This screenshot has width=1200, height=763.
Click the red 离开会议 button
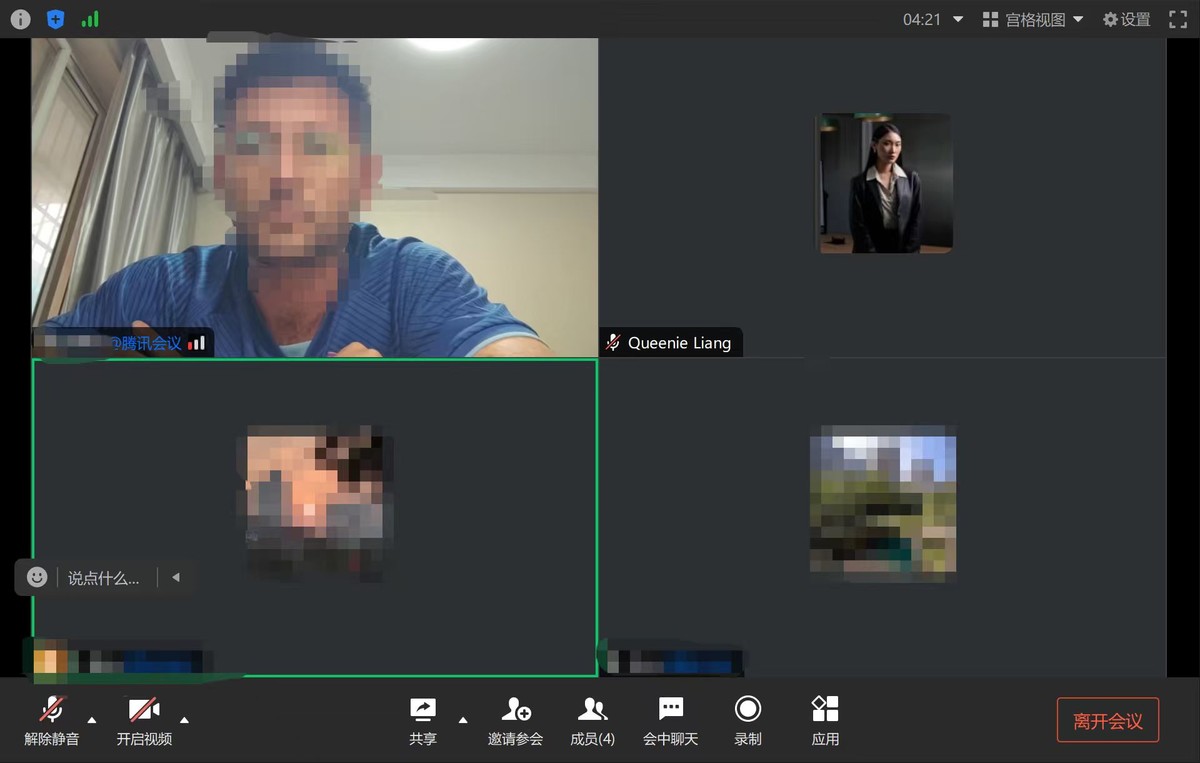click(x=1107, y=720)
